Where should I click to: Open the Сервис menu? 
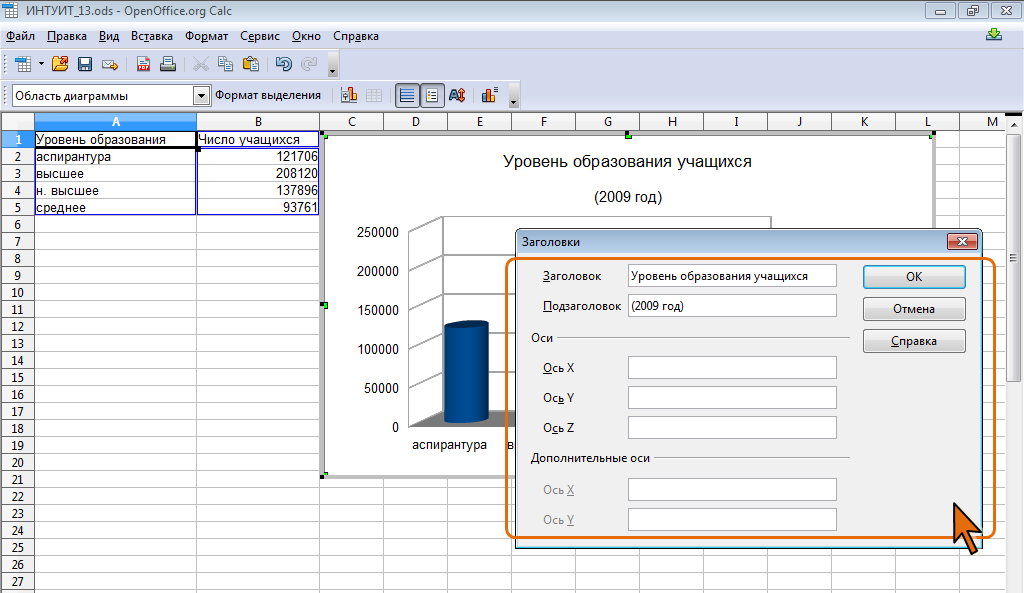(x=259, y=36)
